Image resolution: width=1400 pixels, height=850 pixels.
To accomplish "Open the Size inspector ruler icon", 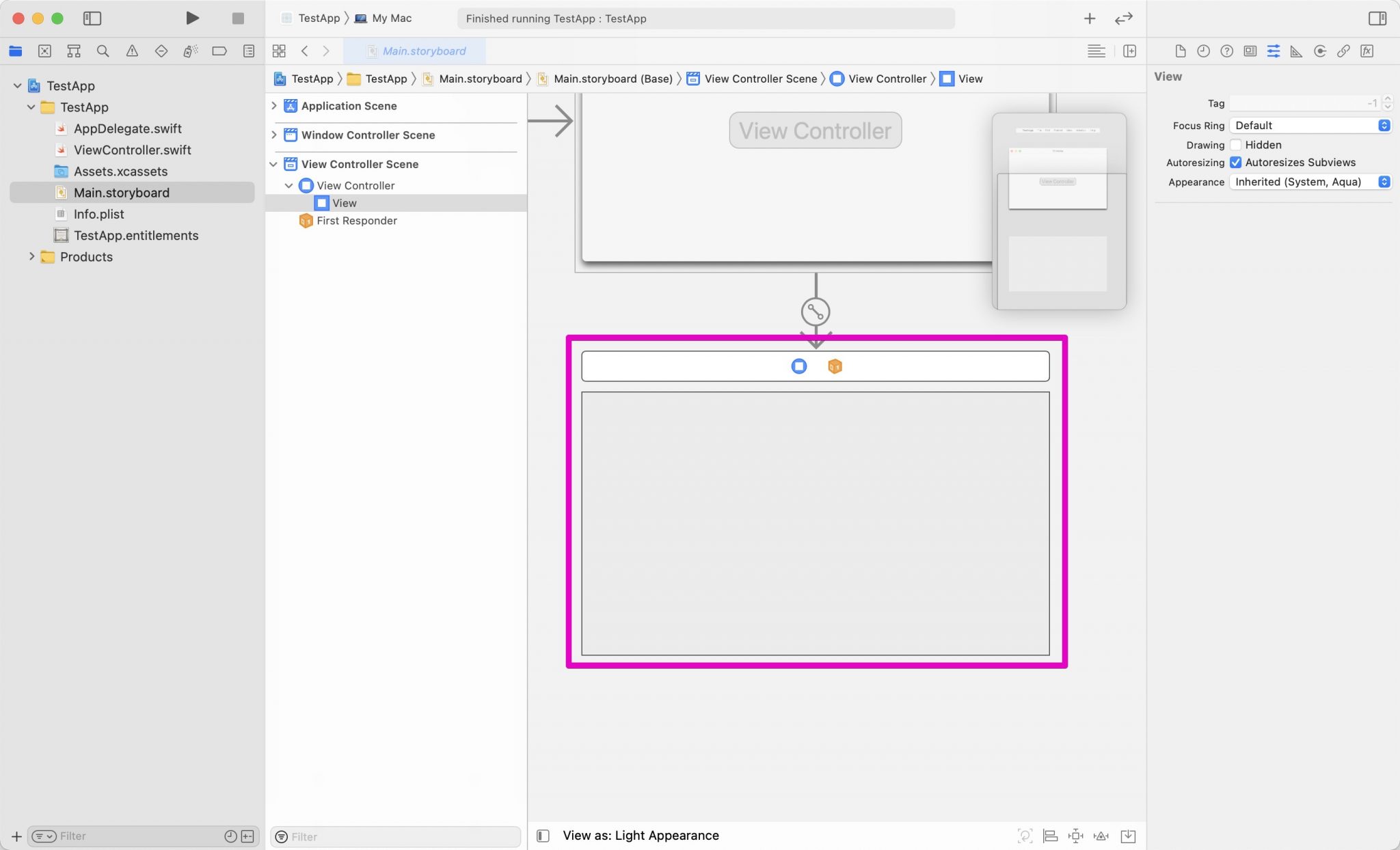I will (x=1296, y=51).
